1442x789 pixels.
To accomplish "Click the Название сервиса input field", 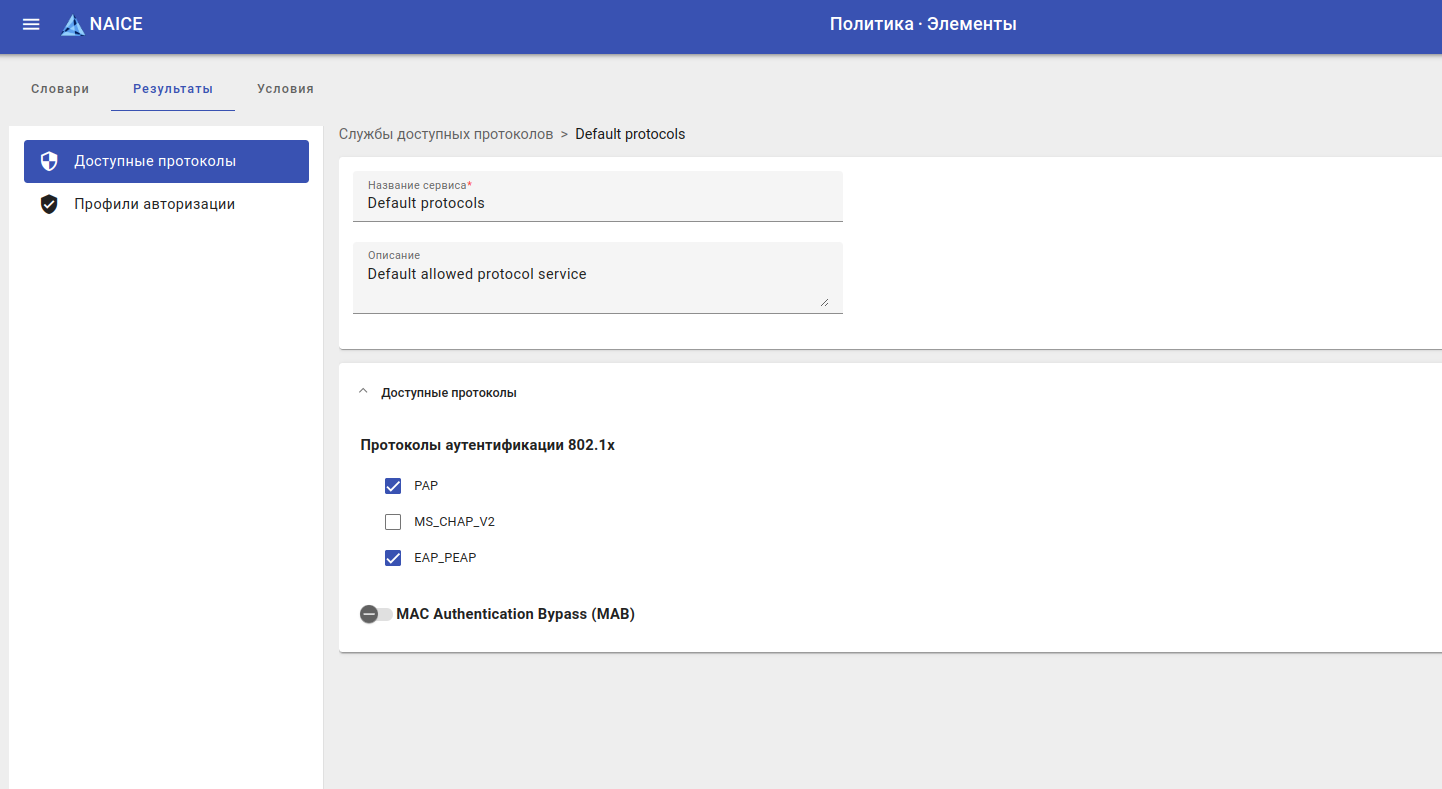I will click(x=597, y=203).
